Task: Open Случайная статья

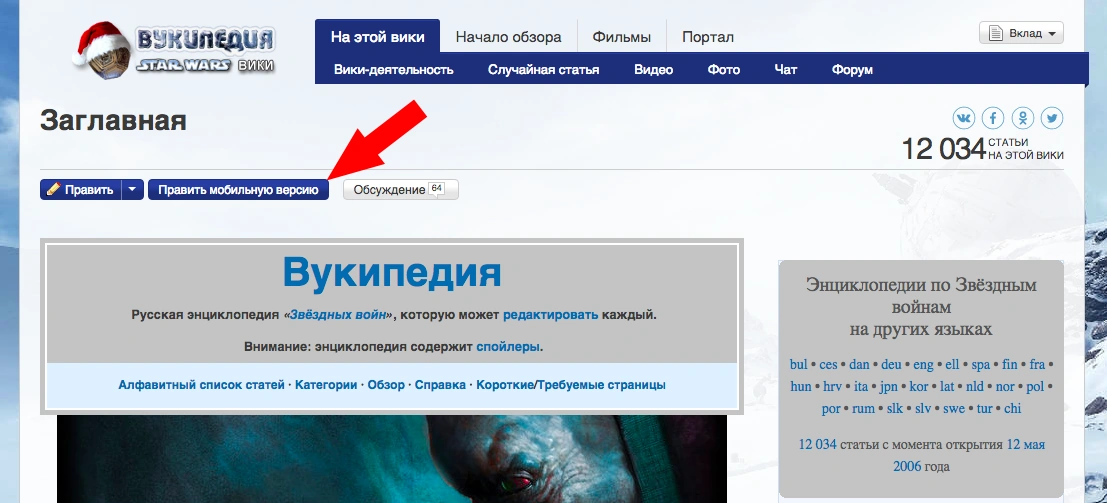Action: point(544,69)
